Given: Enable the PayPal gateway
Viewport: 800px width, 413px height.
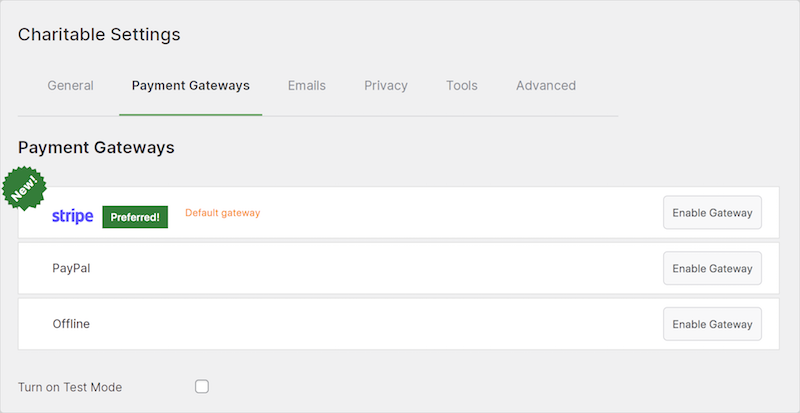Looking at the screenshot, I should point(712,269).
